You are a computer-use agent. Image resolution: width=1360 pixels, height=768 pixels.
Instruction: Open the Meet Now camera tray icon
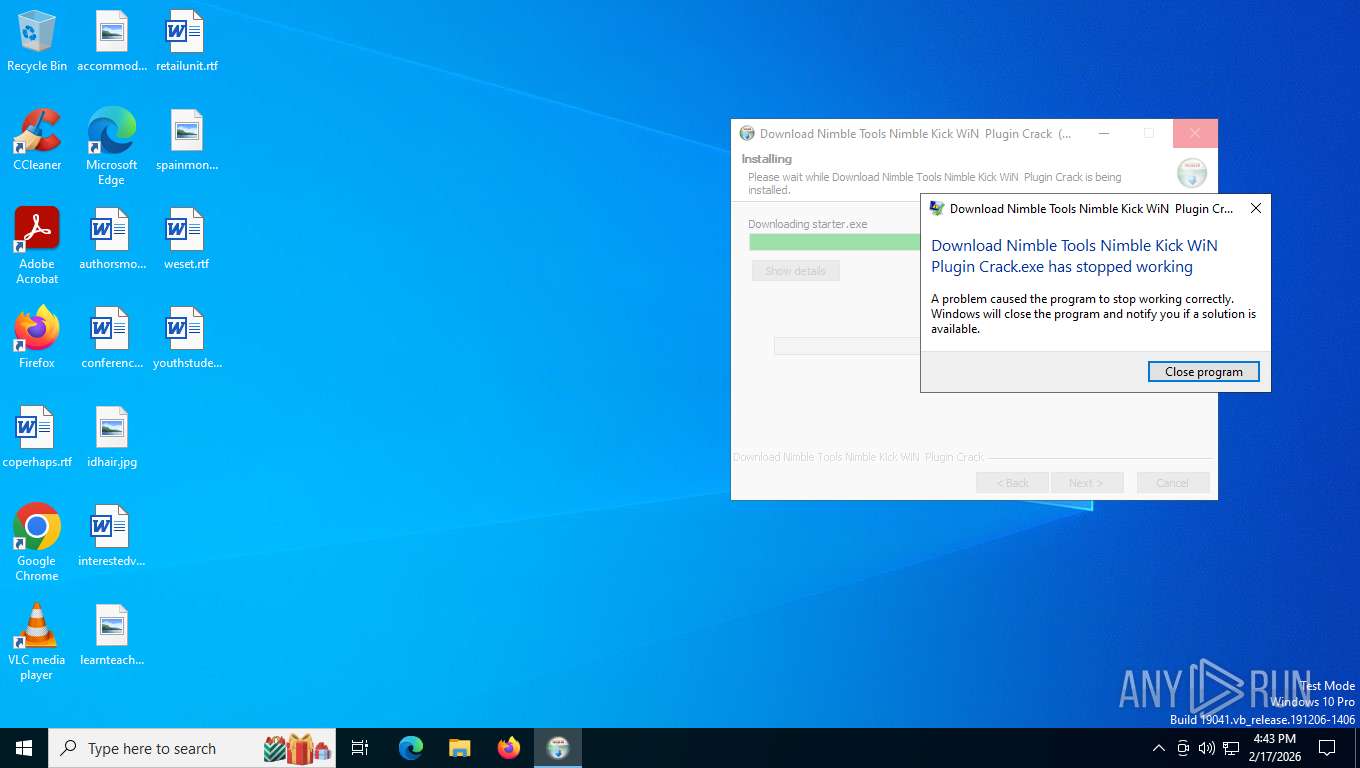click(1183, 748)
